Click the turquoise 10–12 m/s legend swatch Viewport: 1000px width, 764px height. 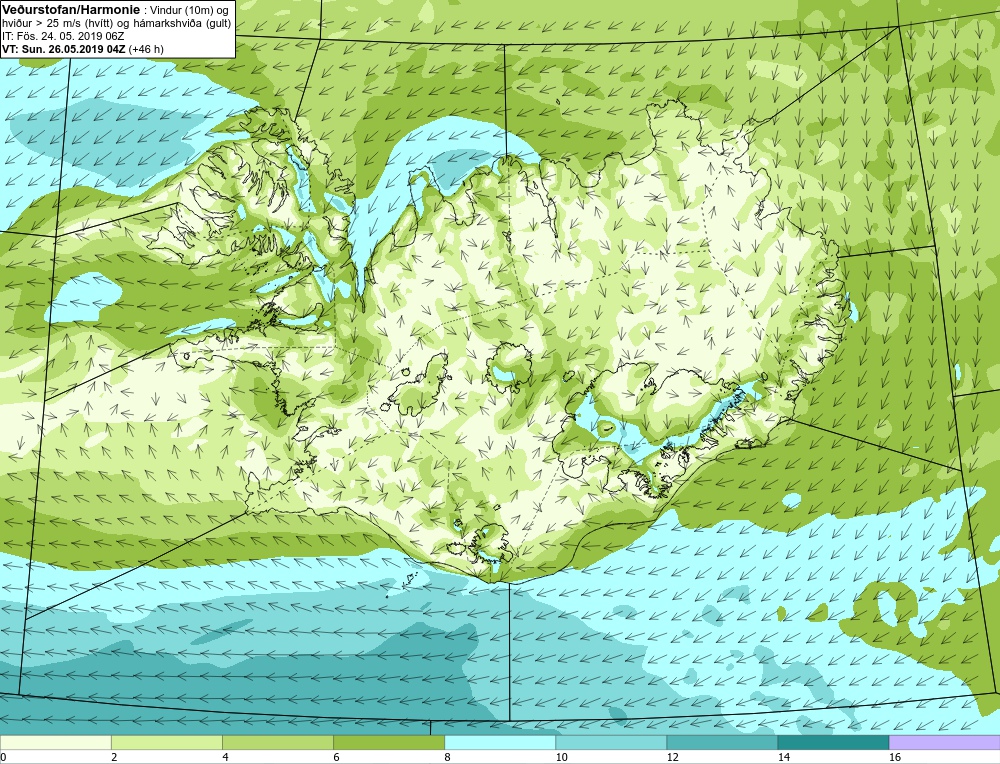tap(610, 742)
